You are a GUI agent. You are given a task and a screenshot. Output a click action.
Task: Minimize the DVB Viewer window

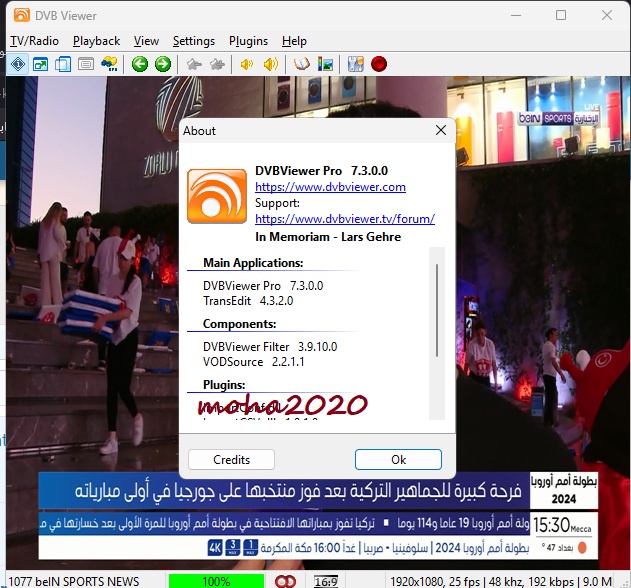[x=516, y=15]
